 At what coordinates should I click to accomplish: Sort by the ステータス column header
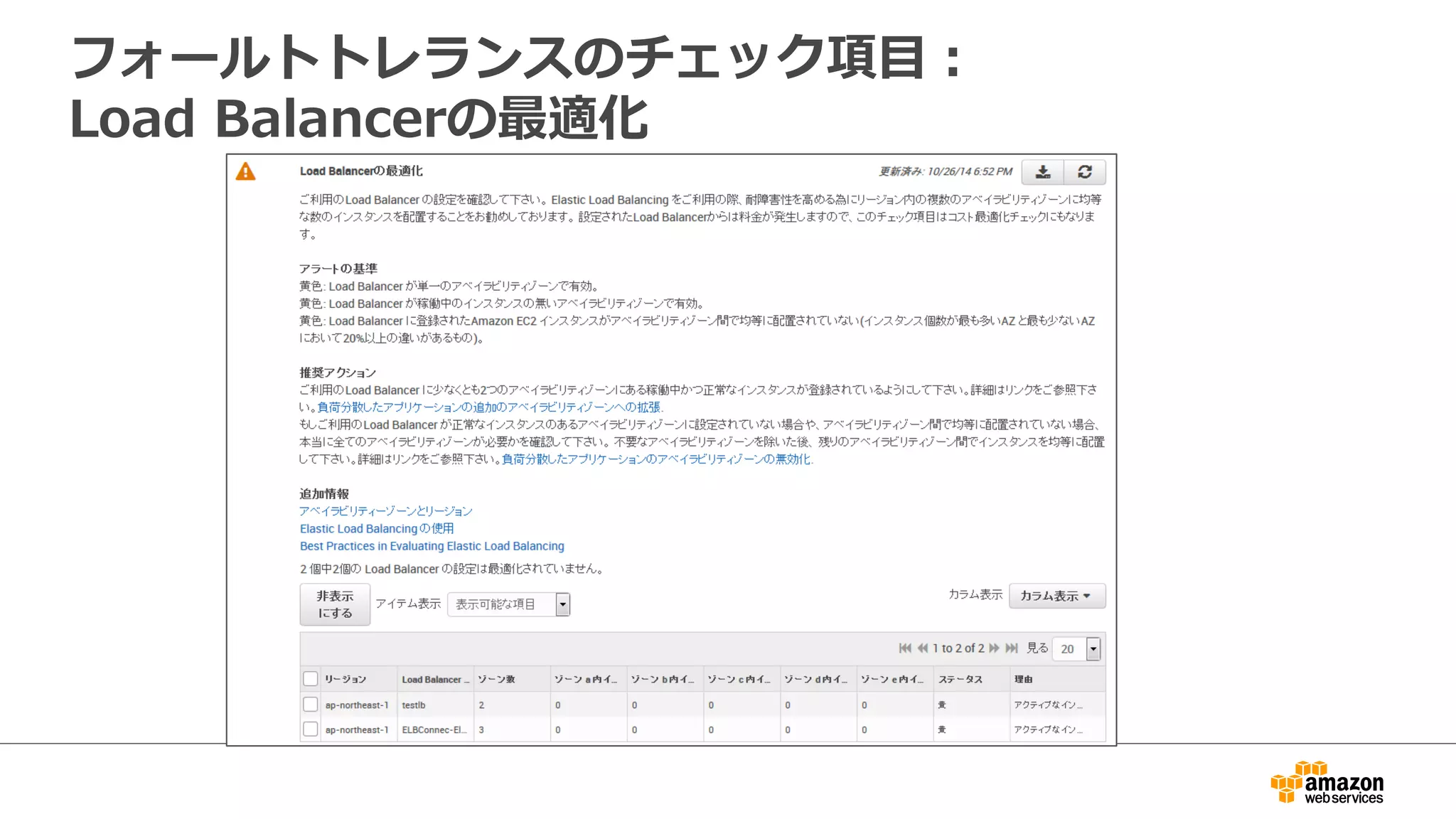[x=972, y=679]
